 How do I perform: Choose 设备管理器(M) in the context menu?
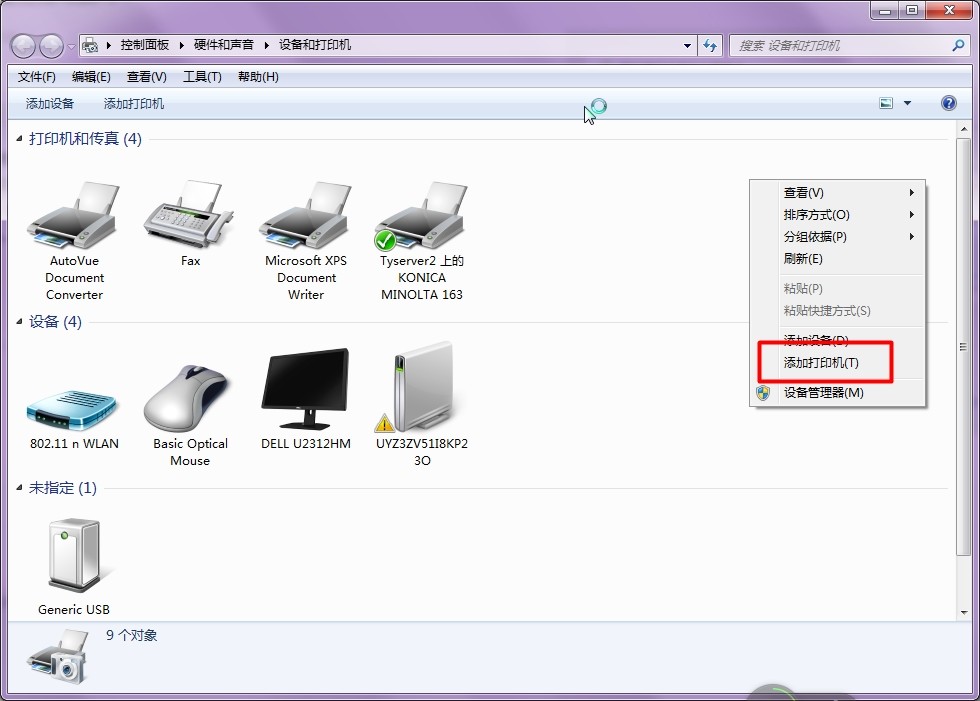(838, 392)
